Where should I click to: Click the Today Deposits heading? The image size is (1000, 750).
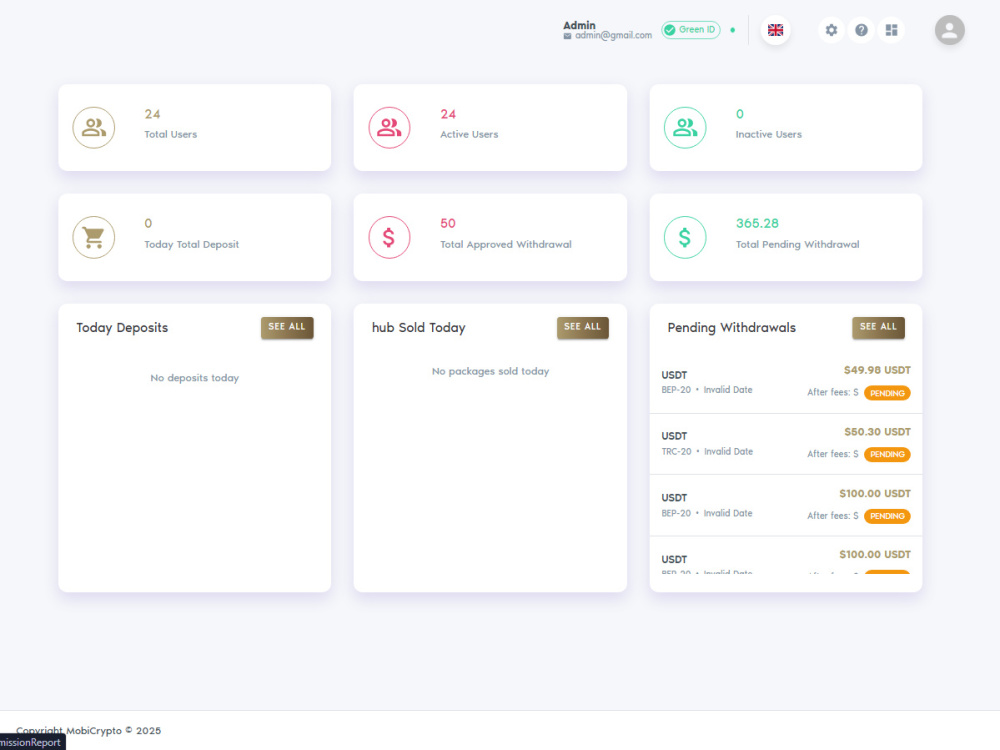tap(122, 328)
